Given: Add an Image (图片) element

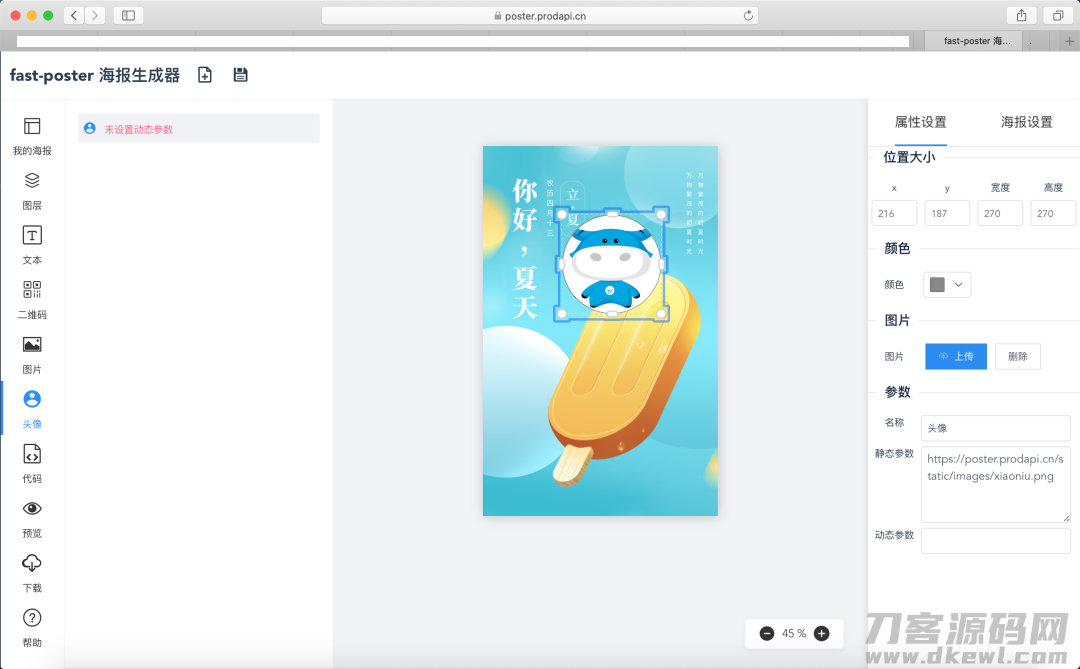Looking at the screenshot, I should pos(32,354).
